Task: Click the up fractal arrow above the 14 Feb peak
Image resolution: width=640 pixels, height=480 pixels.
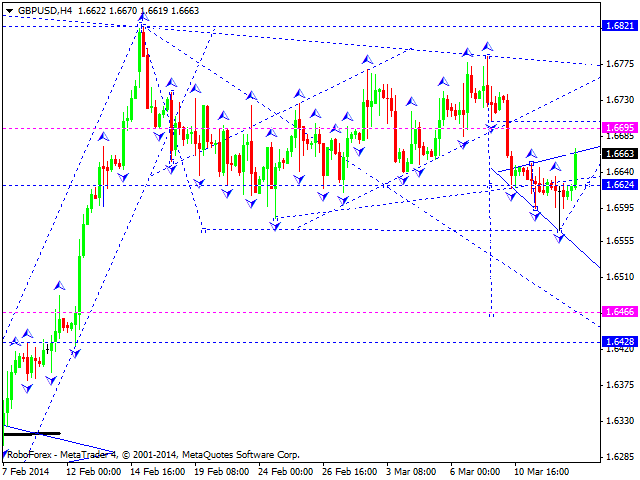Action: [142, 16]
